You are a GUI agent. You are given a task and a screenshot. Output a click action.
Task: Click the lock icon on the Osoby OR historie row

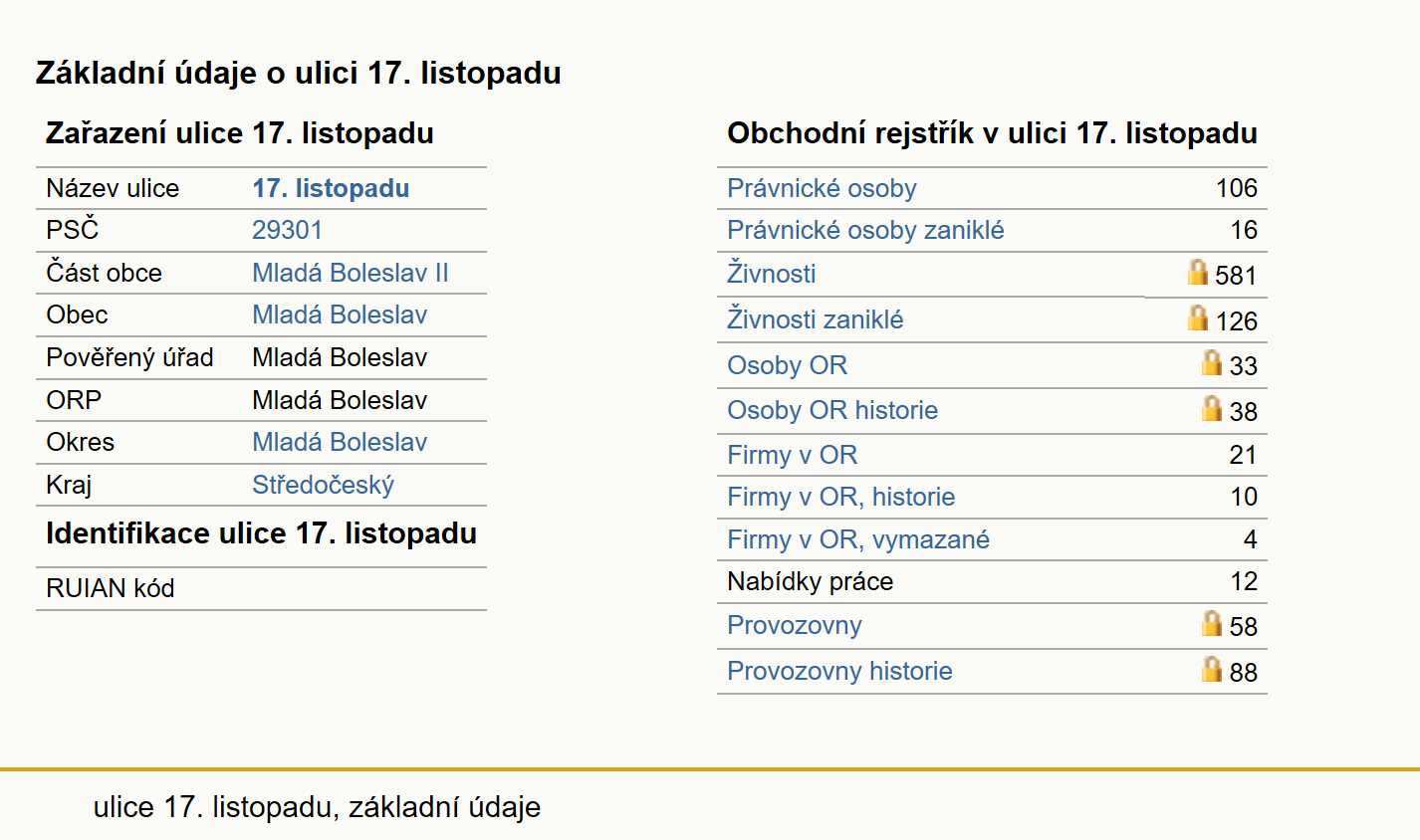click(x=1212, y=408)
